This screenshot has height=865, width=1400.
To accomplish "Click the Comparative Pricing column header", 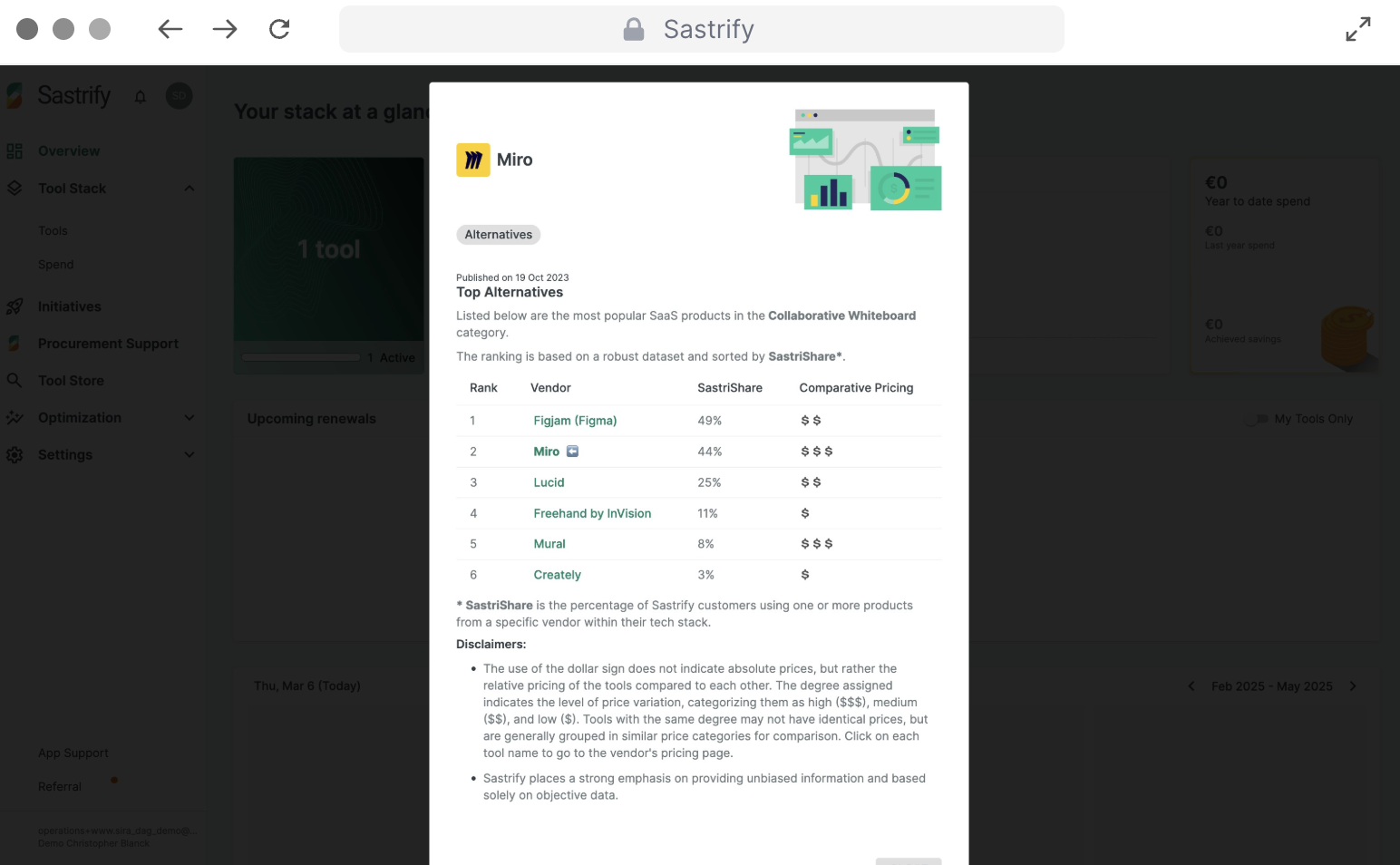I will [x=856, y=388].
